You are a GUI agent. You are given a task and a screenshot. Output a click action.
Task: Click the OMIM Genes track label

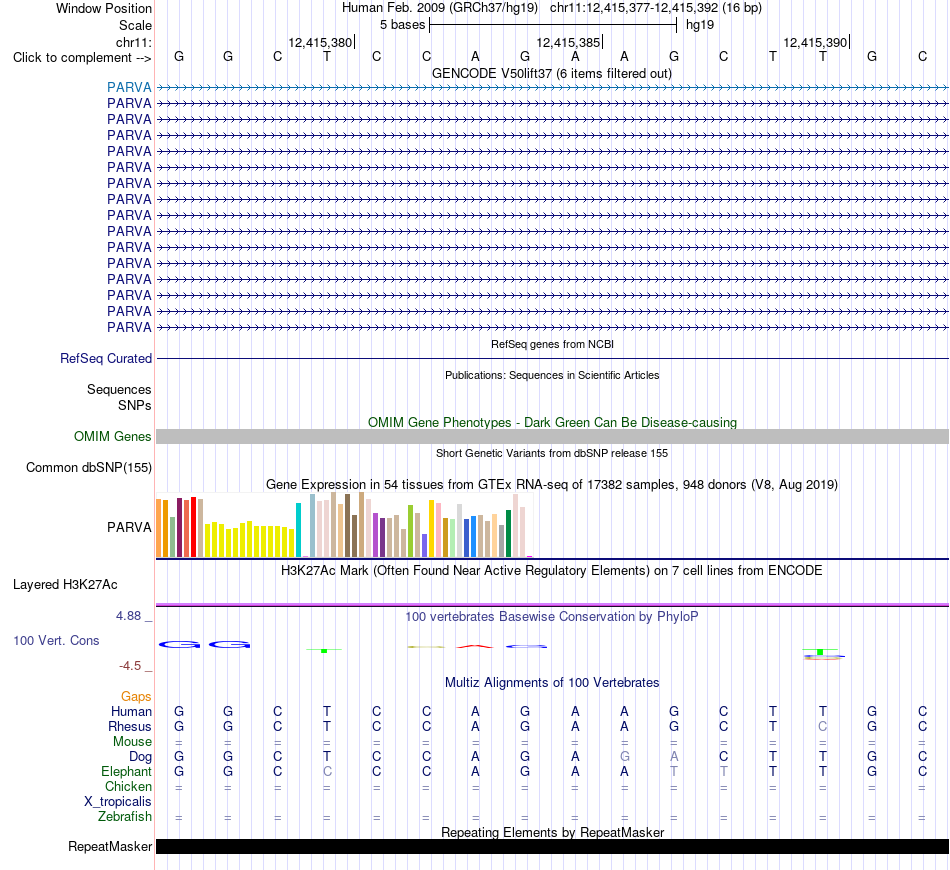point(113,436)
